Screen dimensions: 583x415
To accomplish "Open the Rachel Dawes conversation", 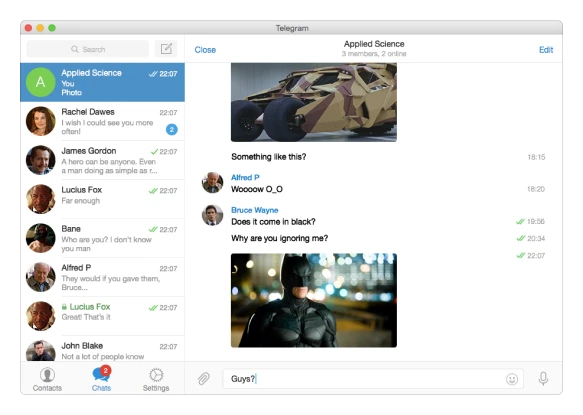I will pyautogui.click(x=102, y=121).
